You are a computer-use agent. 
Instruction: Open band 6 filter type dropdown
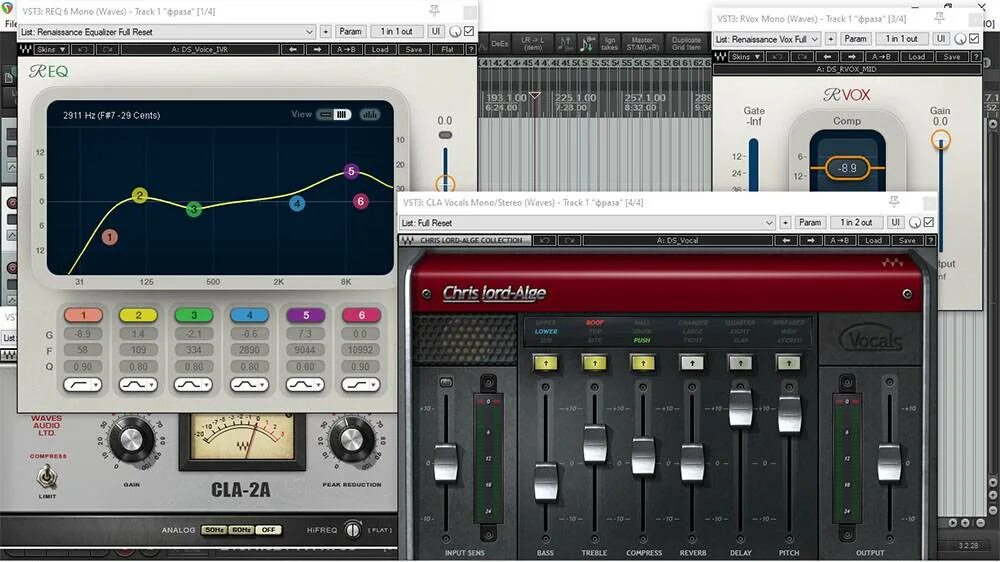[x=361, y=385]
